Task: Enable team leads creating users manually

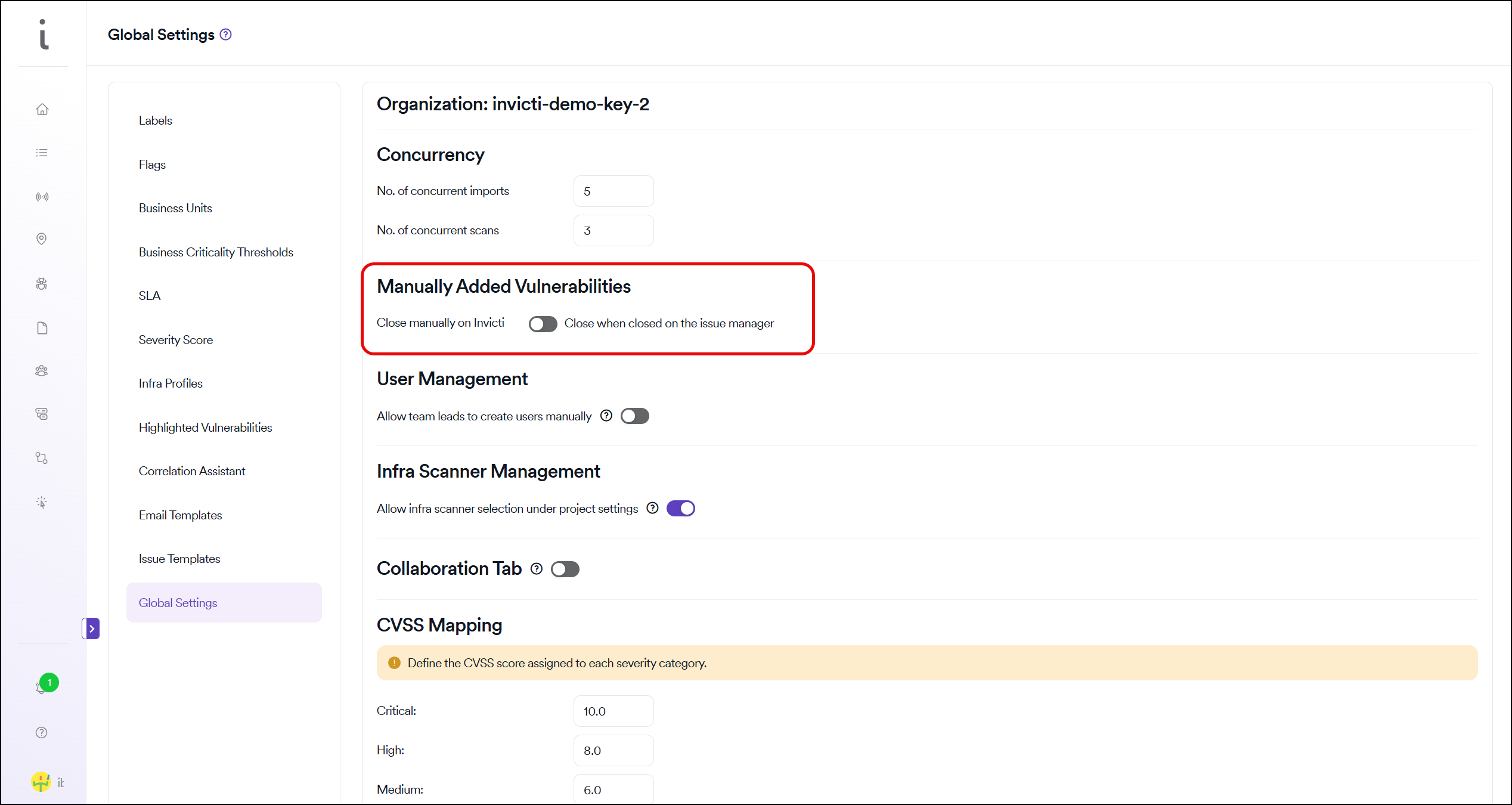Action: click(634, 416)
